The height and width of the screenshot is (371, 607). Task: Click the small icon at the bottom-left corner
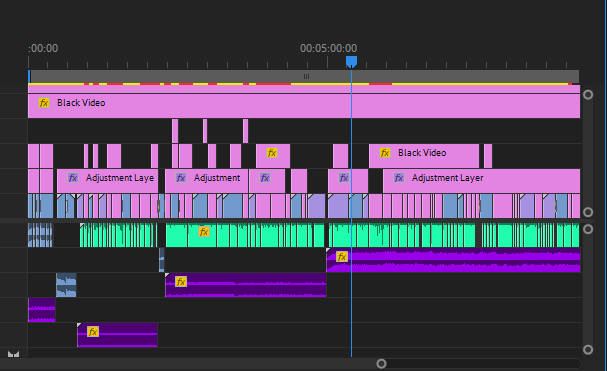pos(13,354)
